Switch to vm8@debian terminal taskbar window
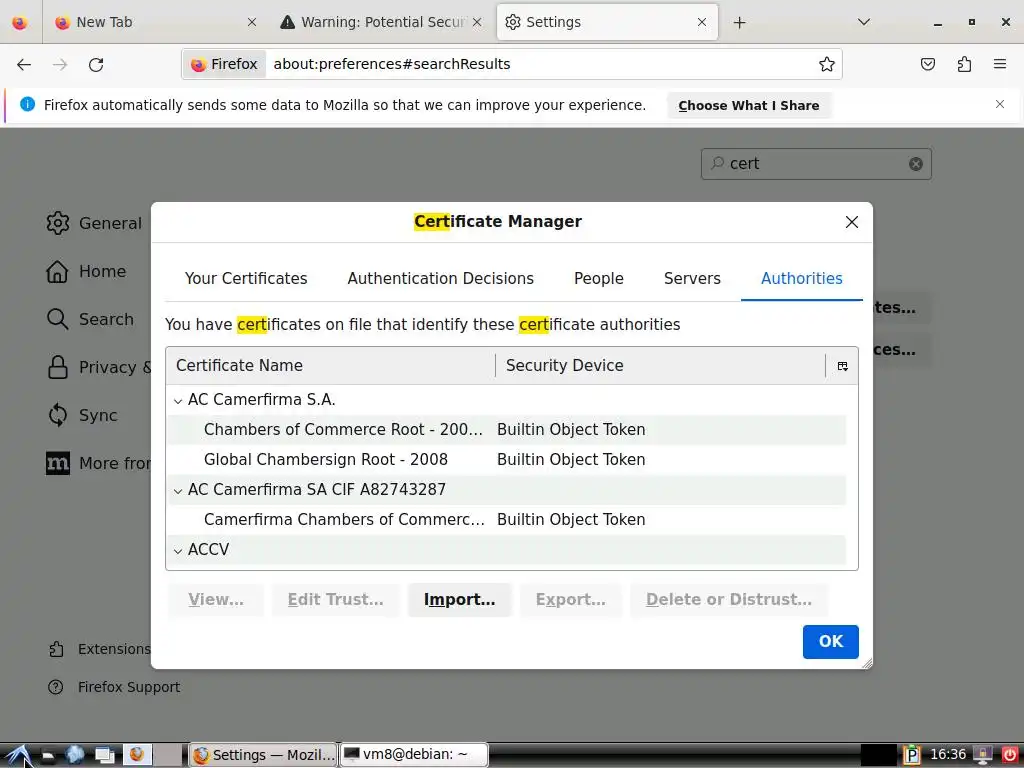 414,755
